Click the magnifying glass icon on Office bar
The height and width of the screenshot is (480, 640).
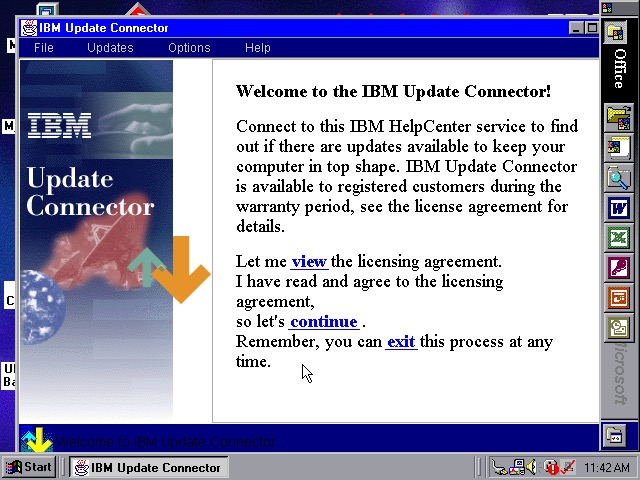618,179
